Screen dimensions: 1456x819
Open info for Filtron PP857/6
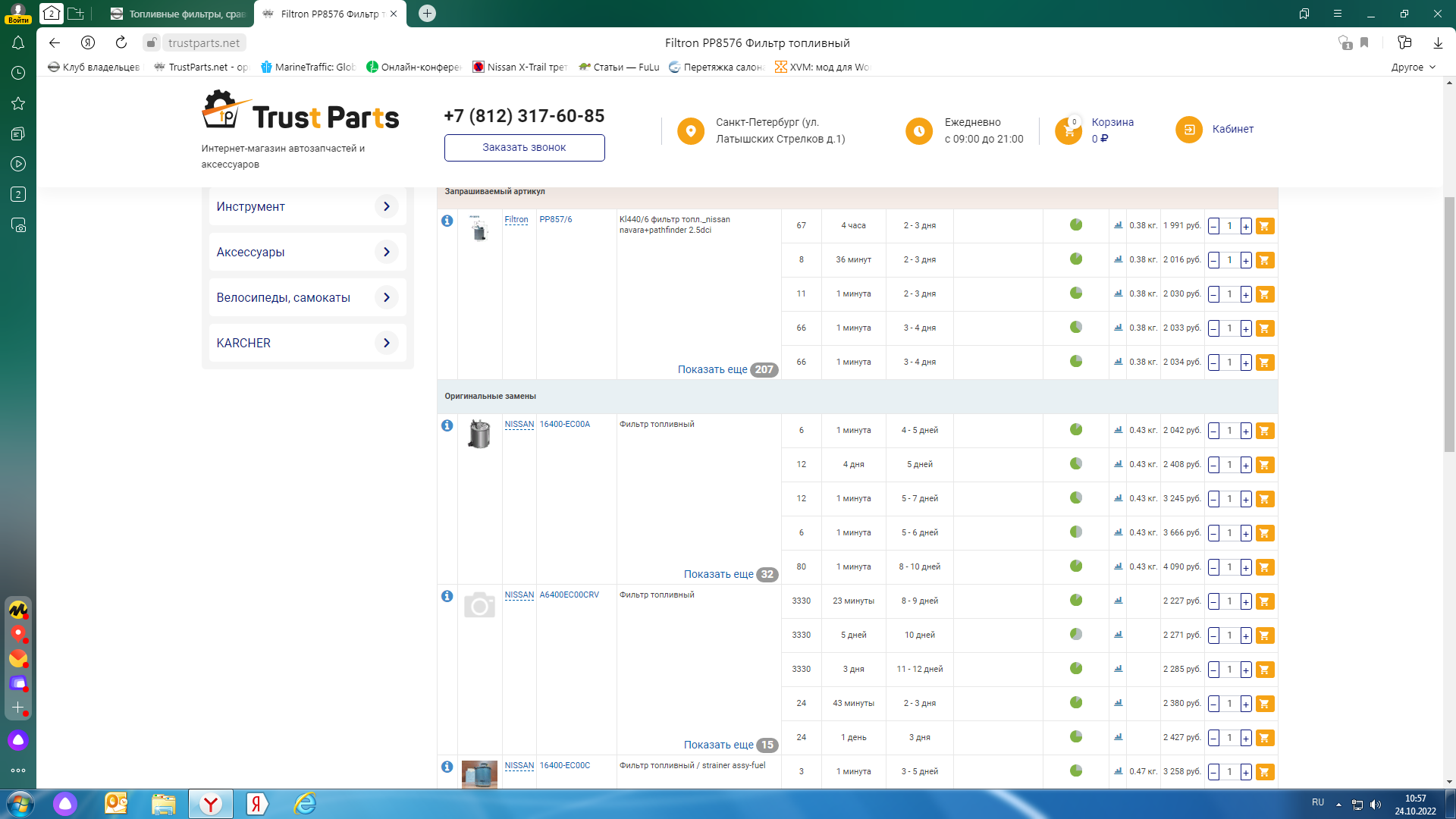(x=447, y=221)
